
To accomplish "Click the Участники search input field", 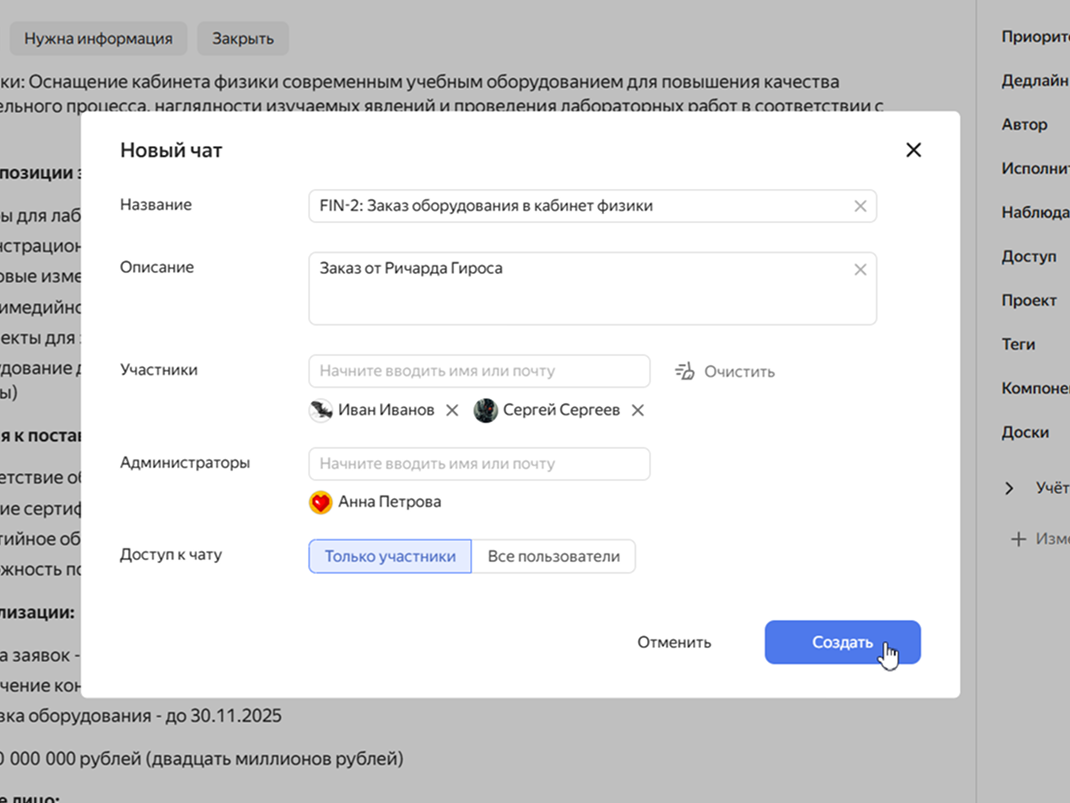I will [x=479, y=371].
